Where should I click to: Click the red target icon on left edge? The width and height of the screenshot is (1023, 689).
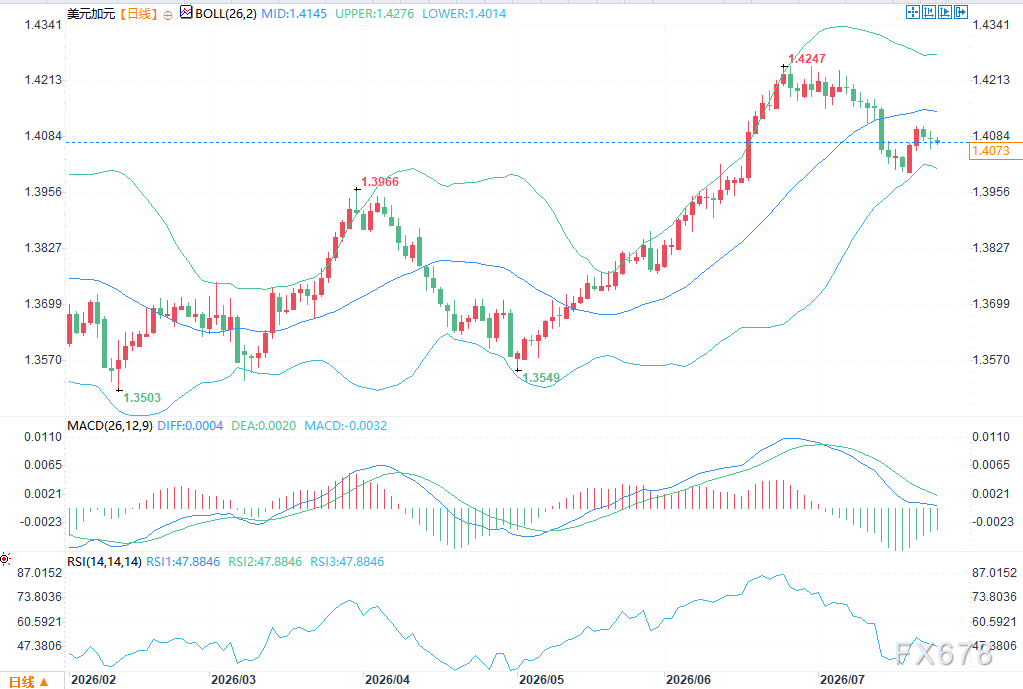coord(5,559)
